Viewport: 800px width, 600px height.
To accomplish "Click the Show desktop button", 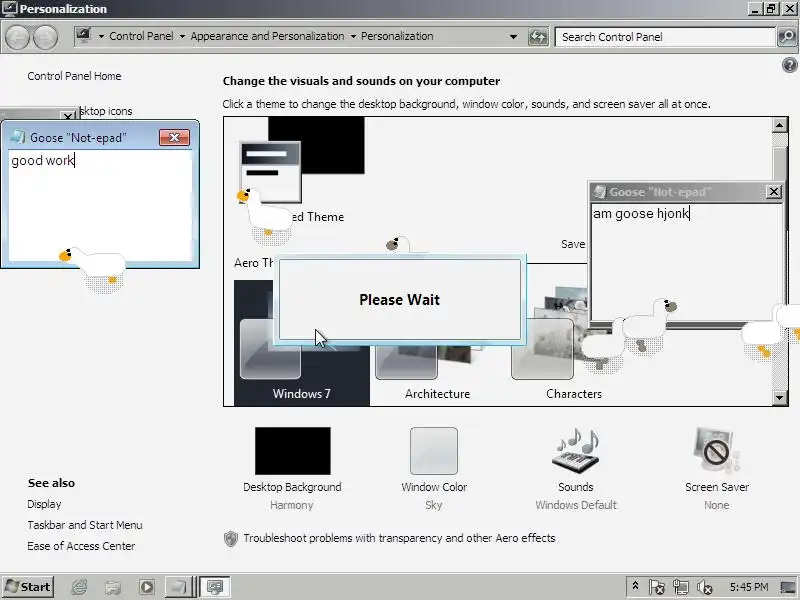I will [789, 587].
